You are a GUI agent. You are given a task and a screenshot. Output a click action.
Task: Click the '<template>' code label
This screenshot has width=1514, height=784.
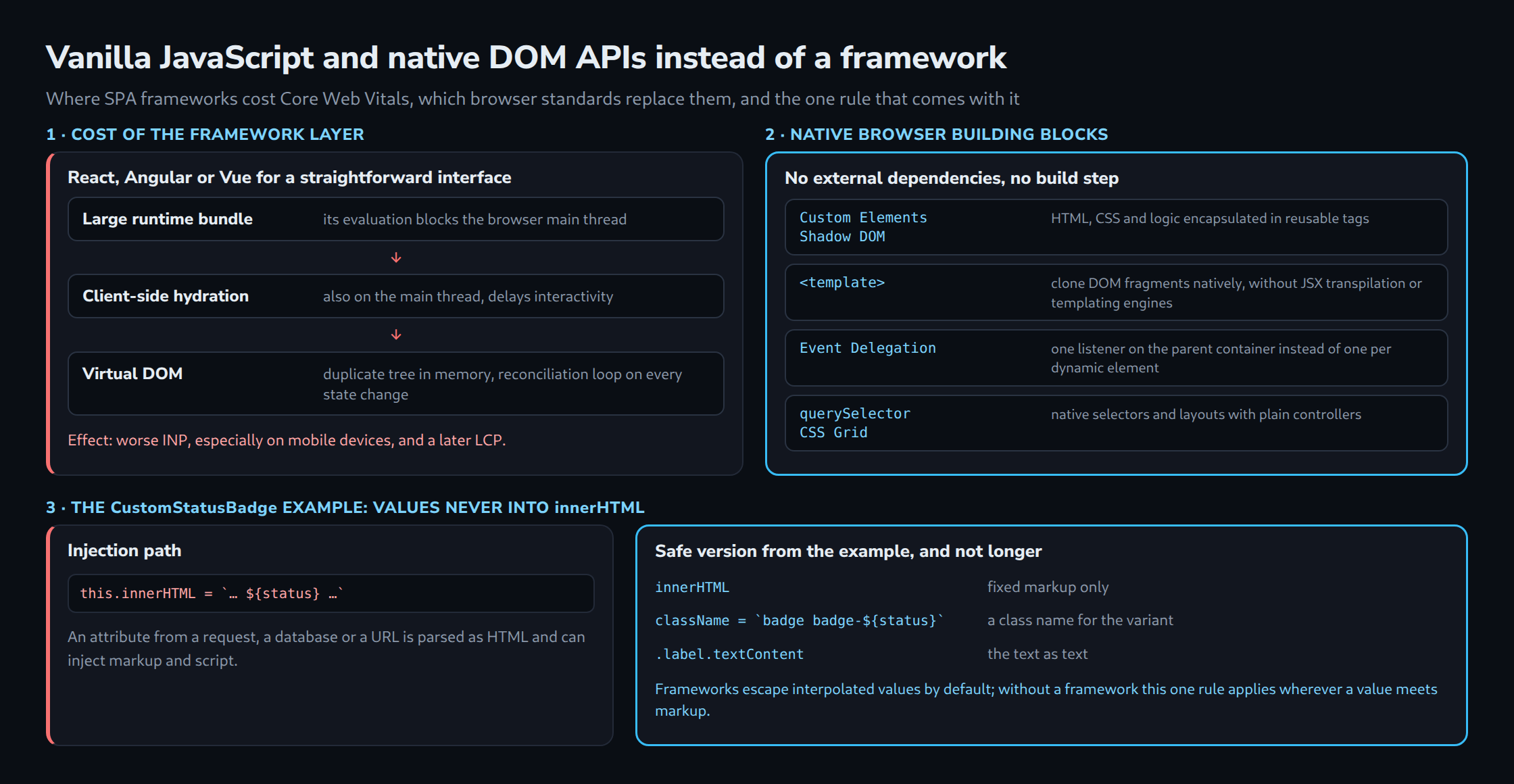point(842,283)
